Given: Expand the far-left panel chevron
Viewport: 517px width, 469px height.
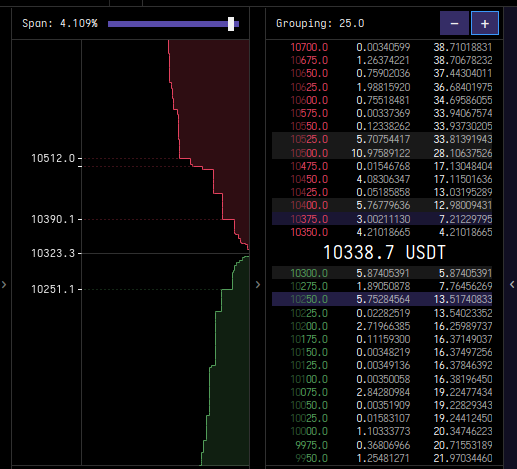Looking at the screenshot, I should coord(4,284).
